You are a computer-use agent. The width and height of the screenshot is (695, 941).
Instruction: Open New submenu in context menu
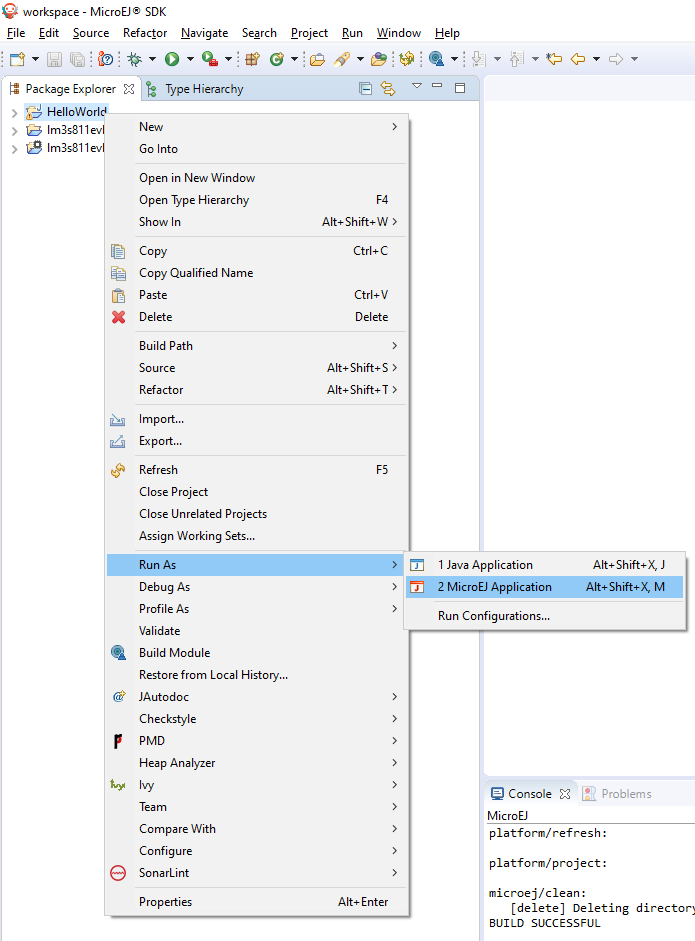tap(256, 127)
